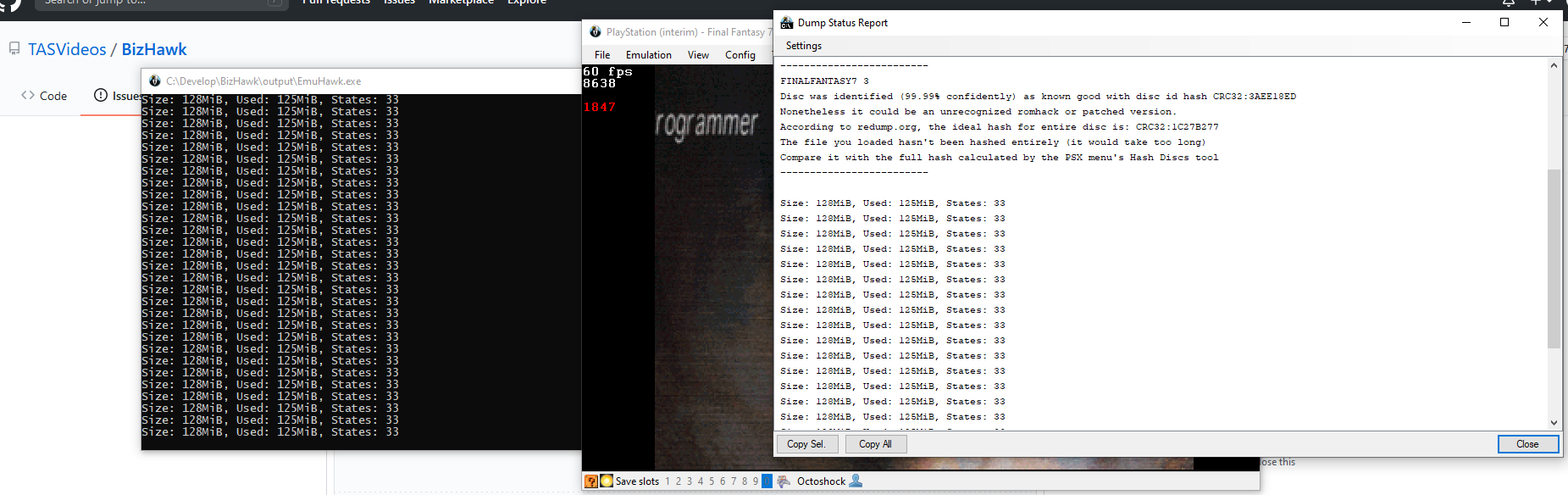This screenshot has width=1568, height=495.
Task: Click the FINALFANTASY7 3 line in report
Action: click(x=824, y=81)
